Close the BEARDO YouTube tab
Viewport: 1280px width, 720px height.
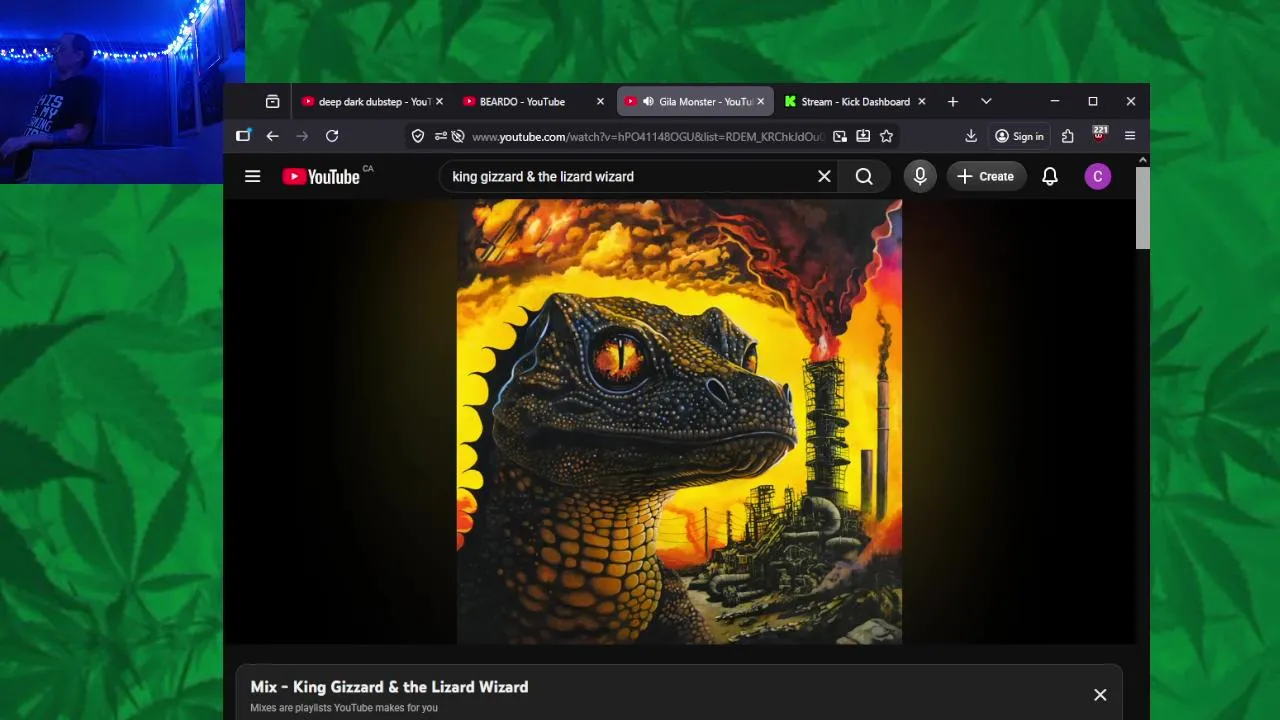coord(600,101)
